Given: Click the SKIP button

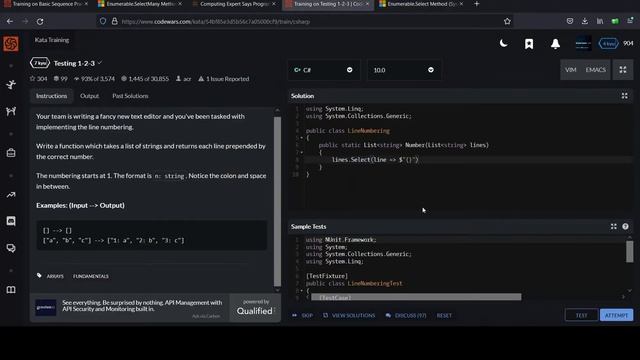Looking at the screenshot, I should 303,316.
